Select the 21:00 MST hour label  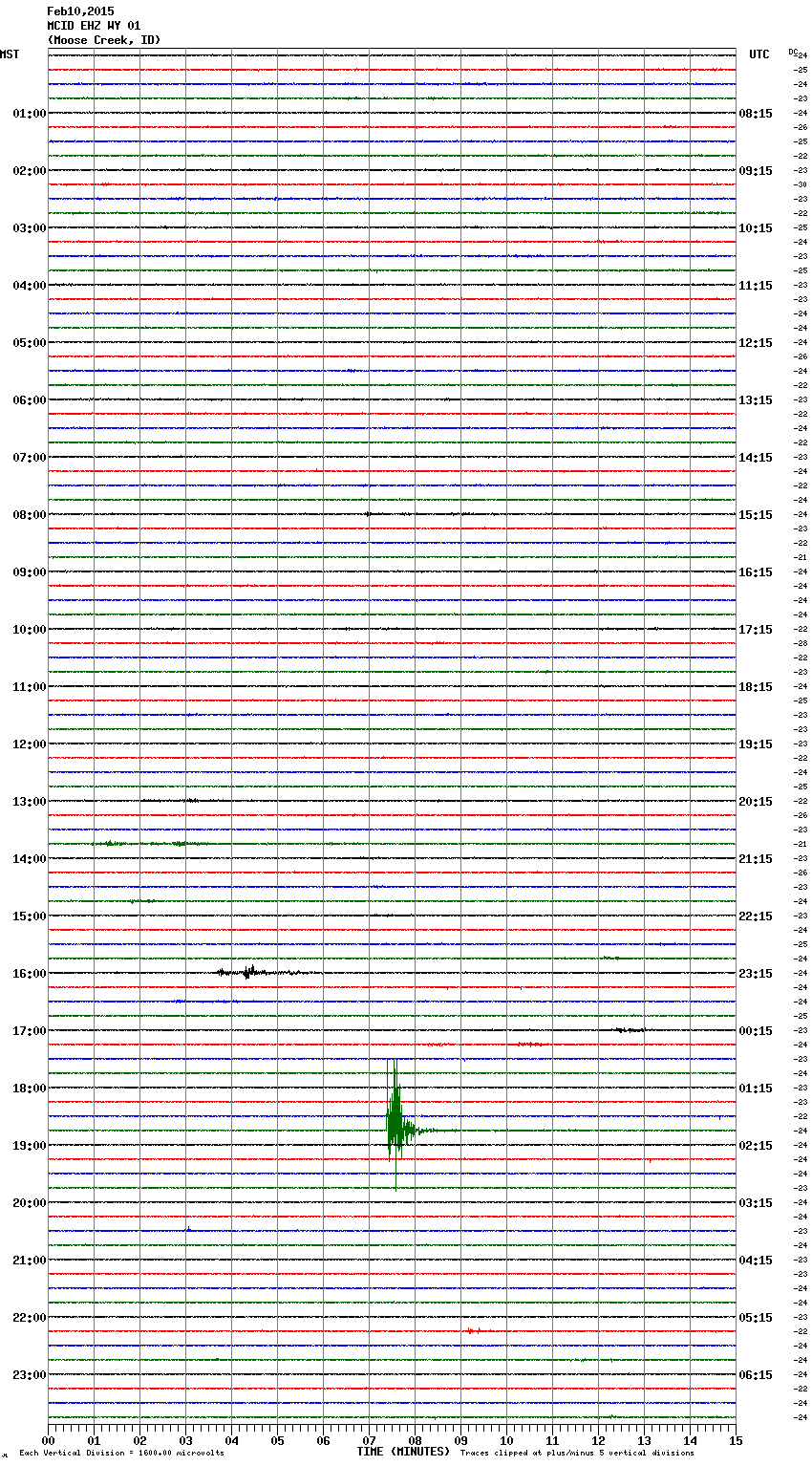[29, 1261]
